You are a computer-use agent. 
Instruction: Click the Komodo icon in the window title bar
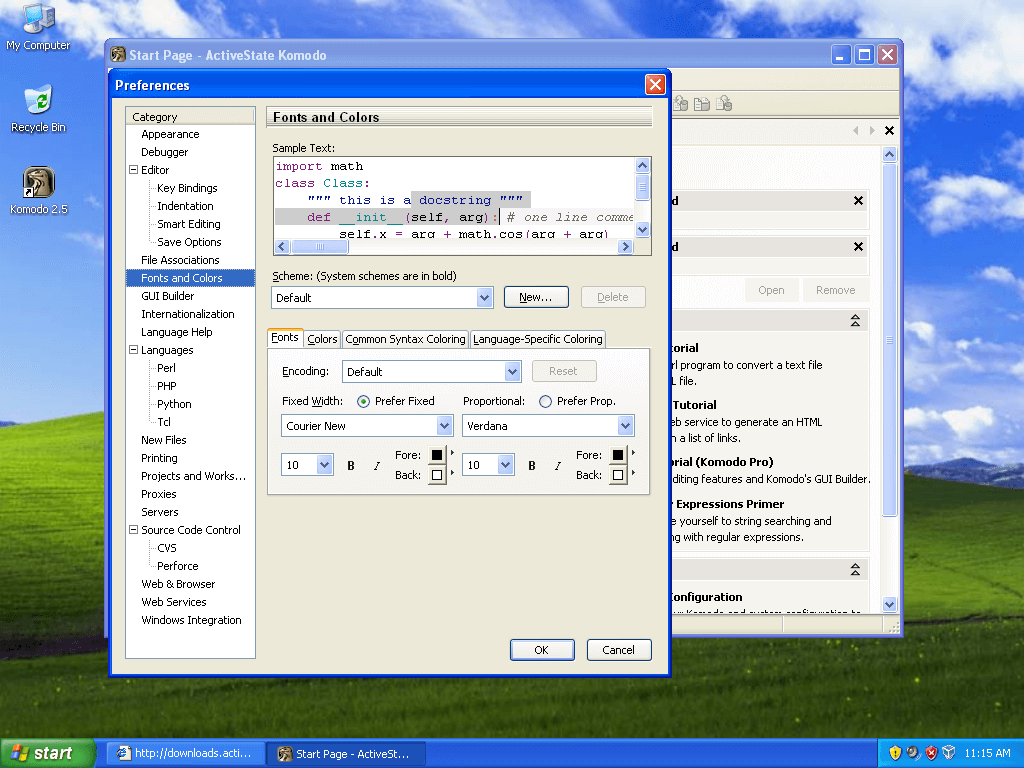(118, 55)
